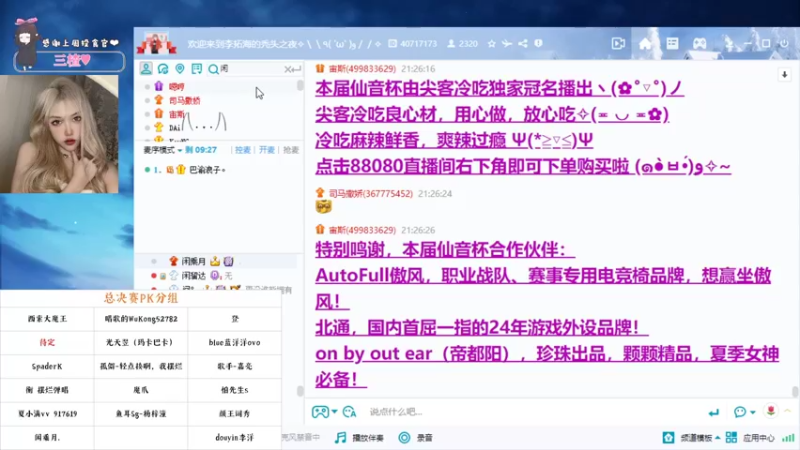Open the channel bulletin board icon

[x=196, y=68]
